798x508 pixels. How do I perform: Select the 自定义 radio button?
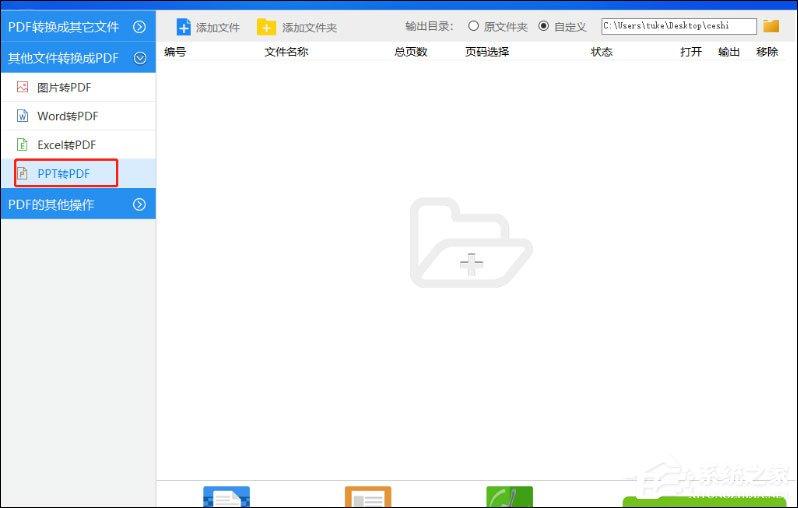544,25
